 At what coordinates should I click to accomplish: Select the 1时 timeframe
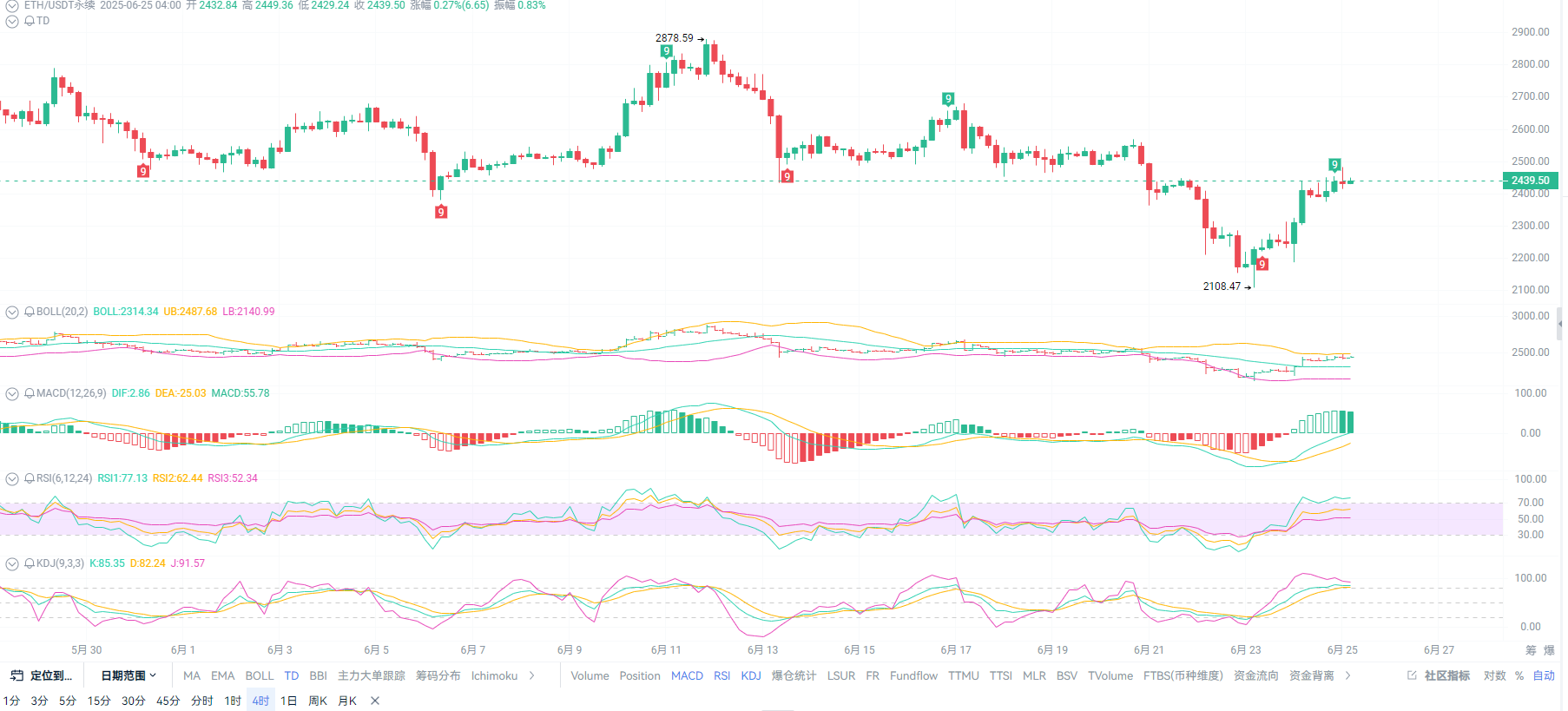click(x=233, y=701)
